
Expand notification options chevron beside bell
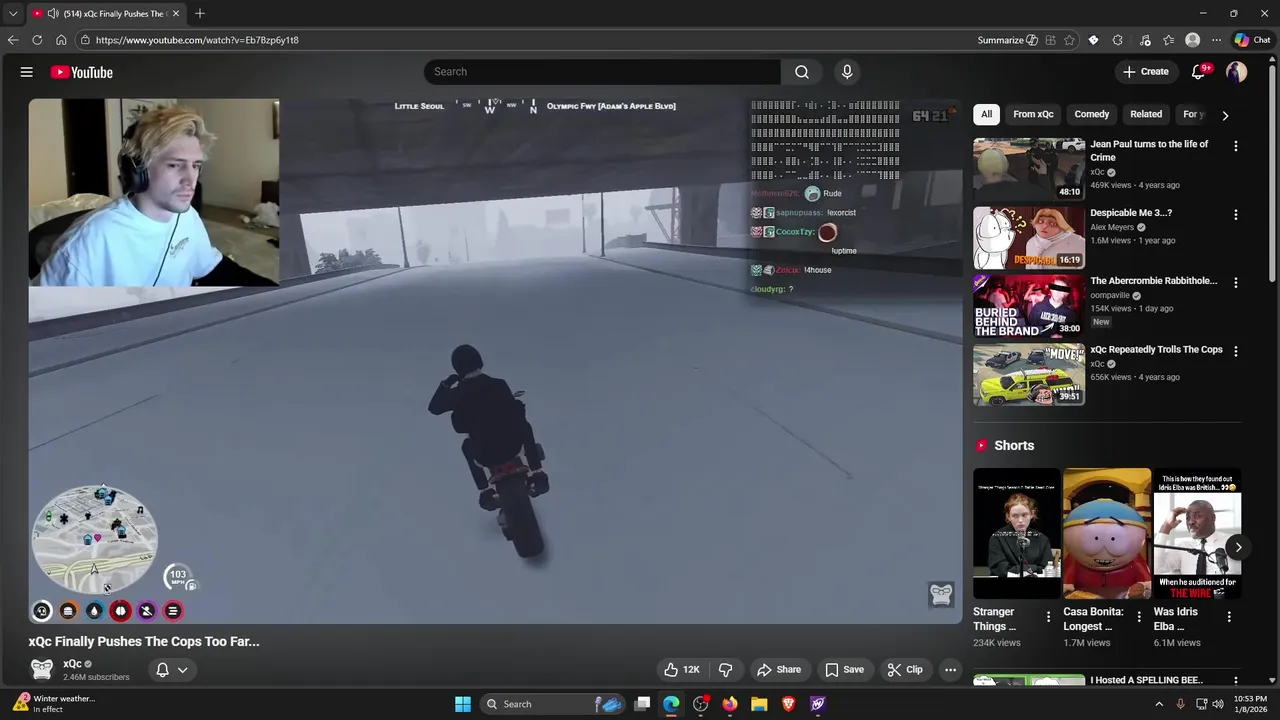pyautogui.click(x=182, y=670)
